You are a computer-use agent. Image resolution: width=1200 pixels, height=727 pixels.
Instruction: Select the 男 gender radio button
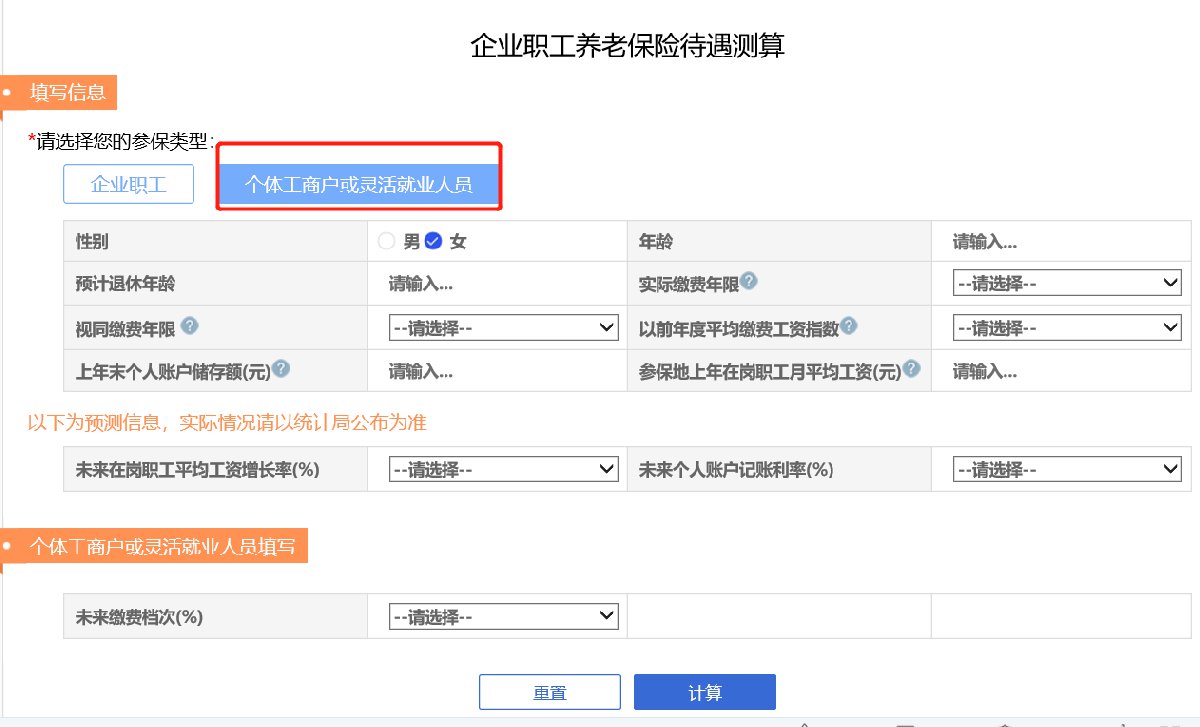click(387, 241)
